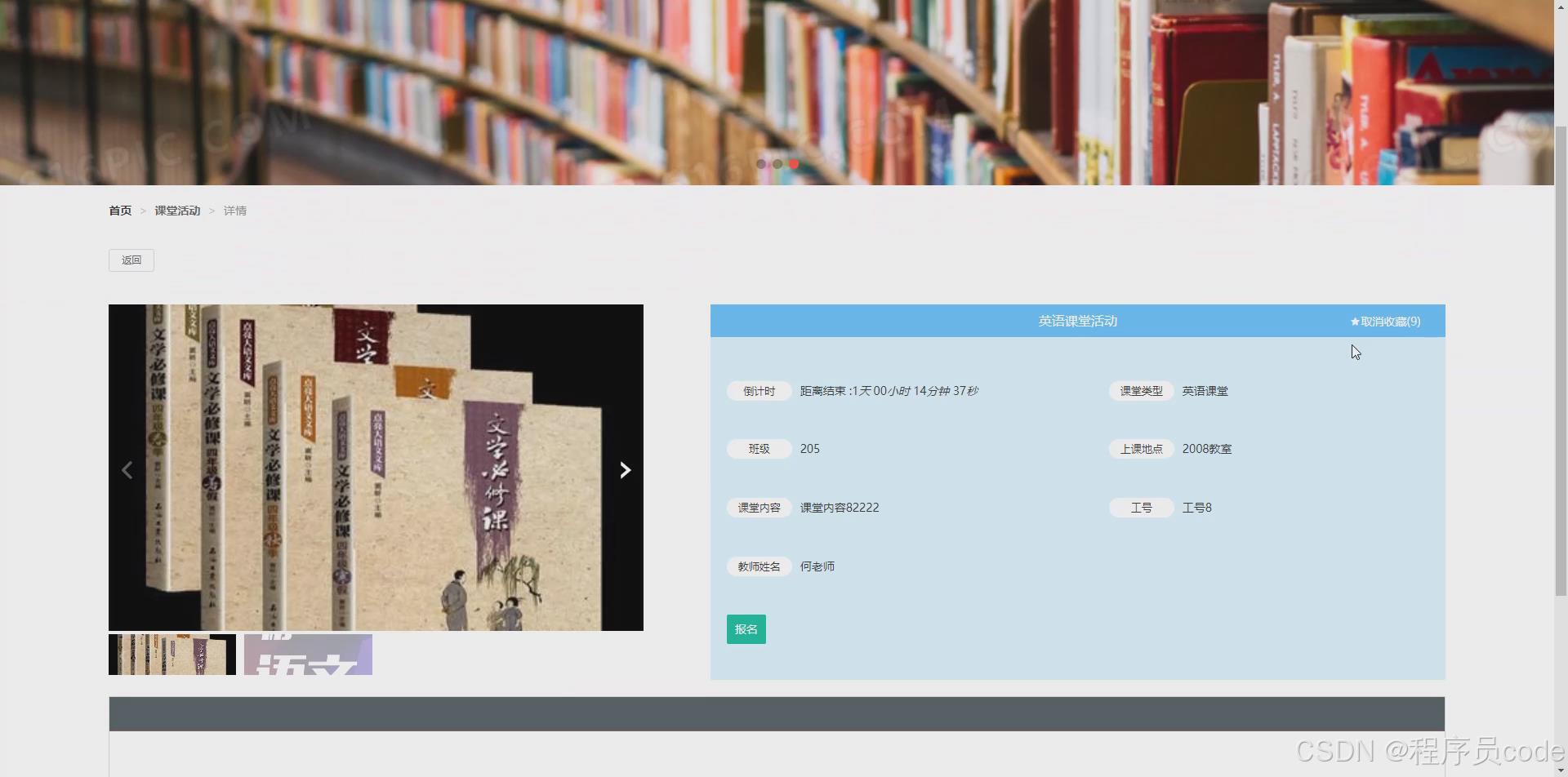Click the 返回 button
The width and height of the screenshot is (1568, 777).
tap(131, 260)
